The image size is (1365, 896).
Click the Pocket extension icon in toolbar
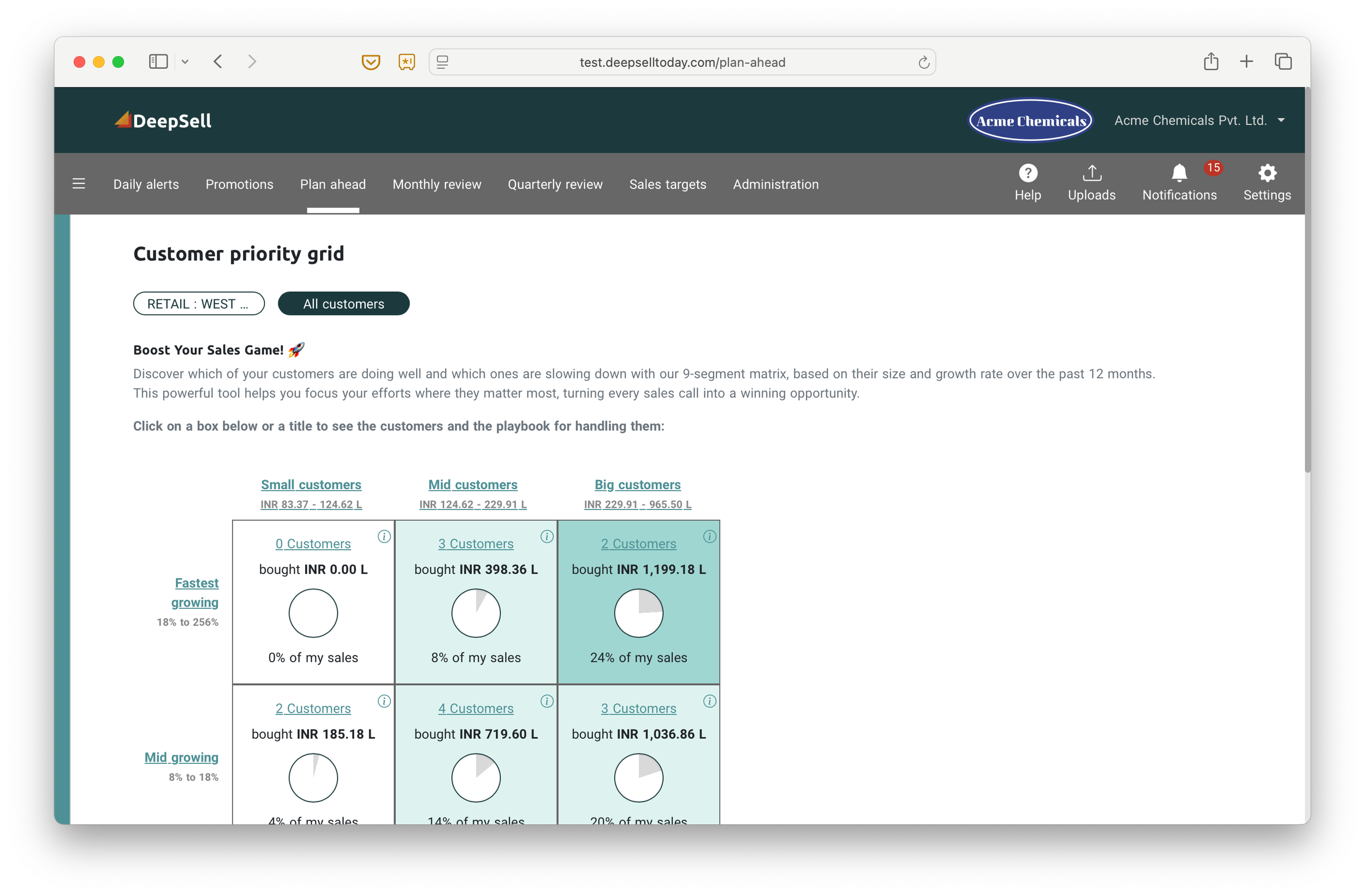click(371, 61)
